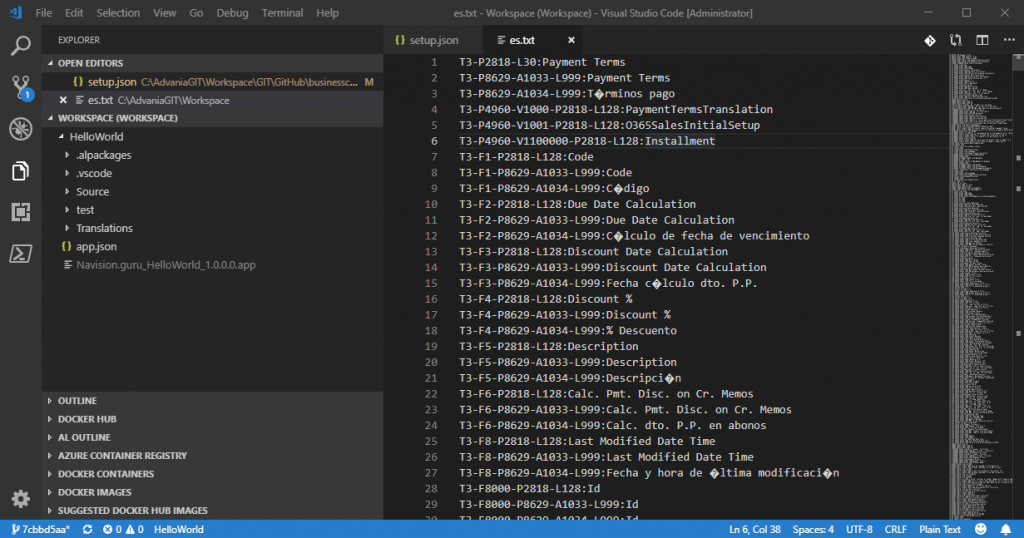Open app.json in the file tree
Image resolution: width=1024 pixels, height=538 pixels.
pos(96,246)
